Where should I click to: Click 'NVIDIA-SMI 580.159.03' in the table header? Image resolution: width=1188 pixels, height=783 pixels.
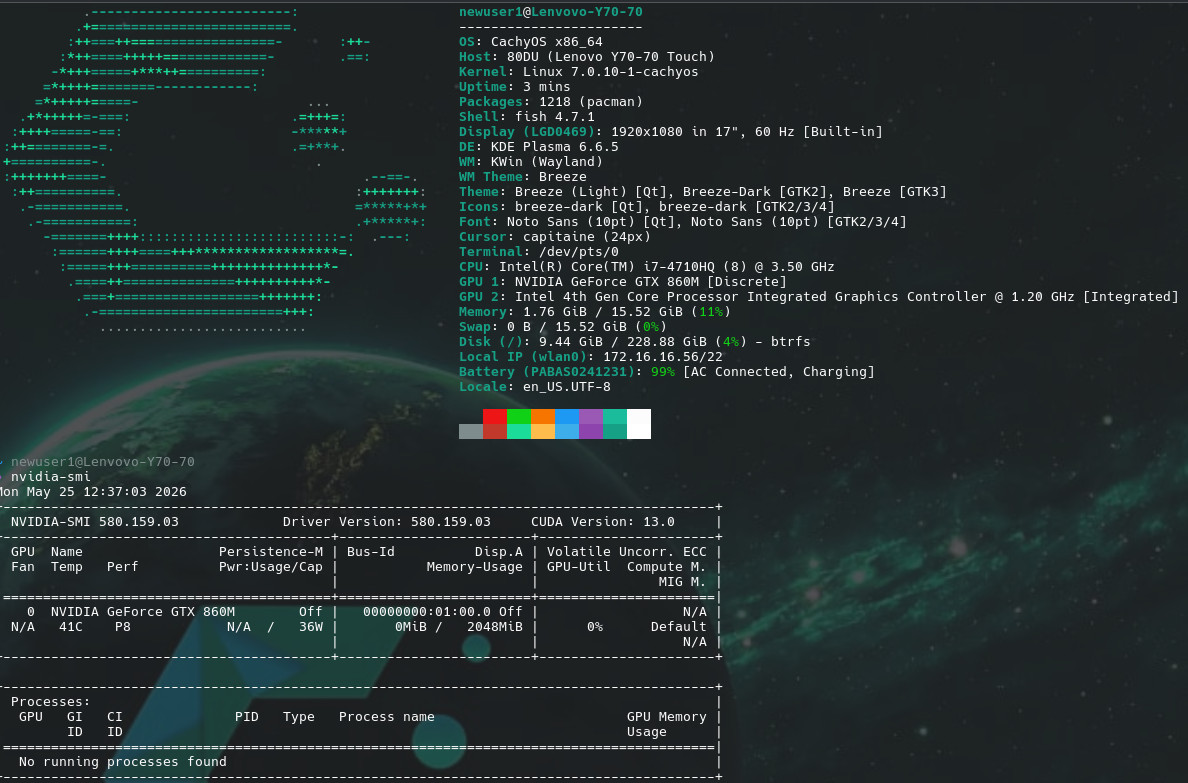click(x=95, y=521)
